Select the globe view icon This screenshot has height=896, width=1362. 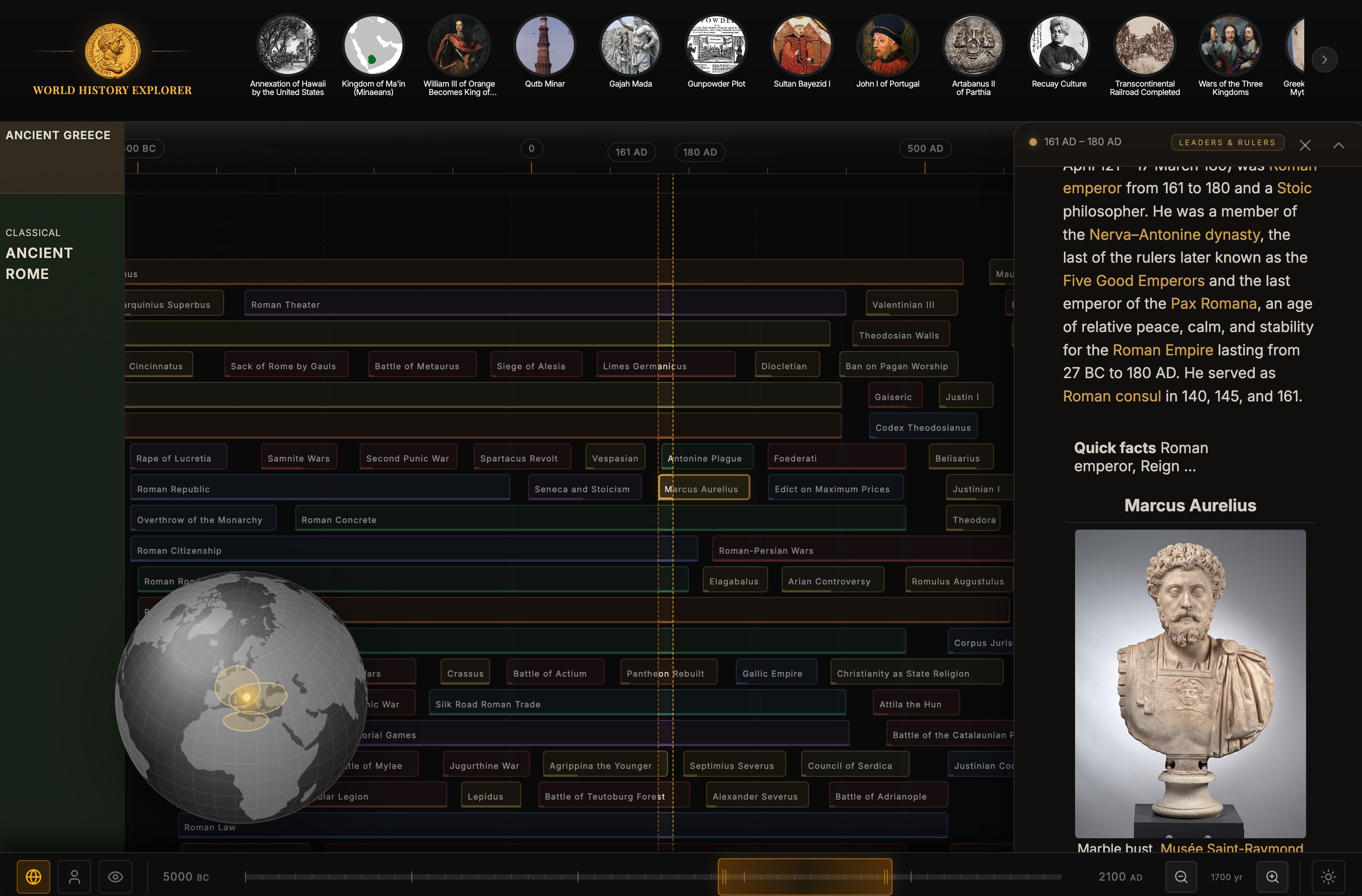(34, 876)
